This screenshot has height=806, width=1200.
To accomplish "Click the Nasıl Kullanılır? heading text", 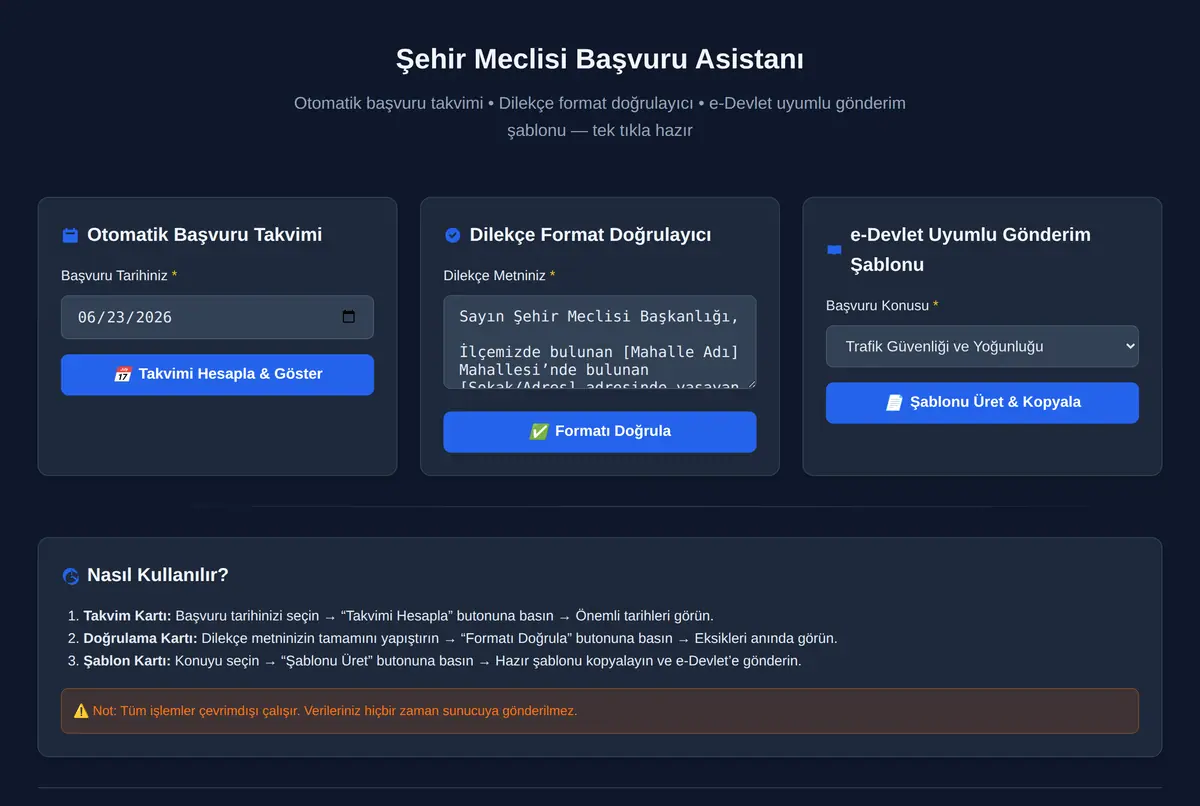I will point(158,575).
